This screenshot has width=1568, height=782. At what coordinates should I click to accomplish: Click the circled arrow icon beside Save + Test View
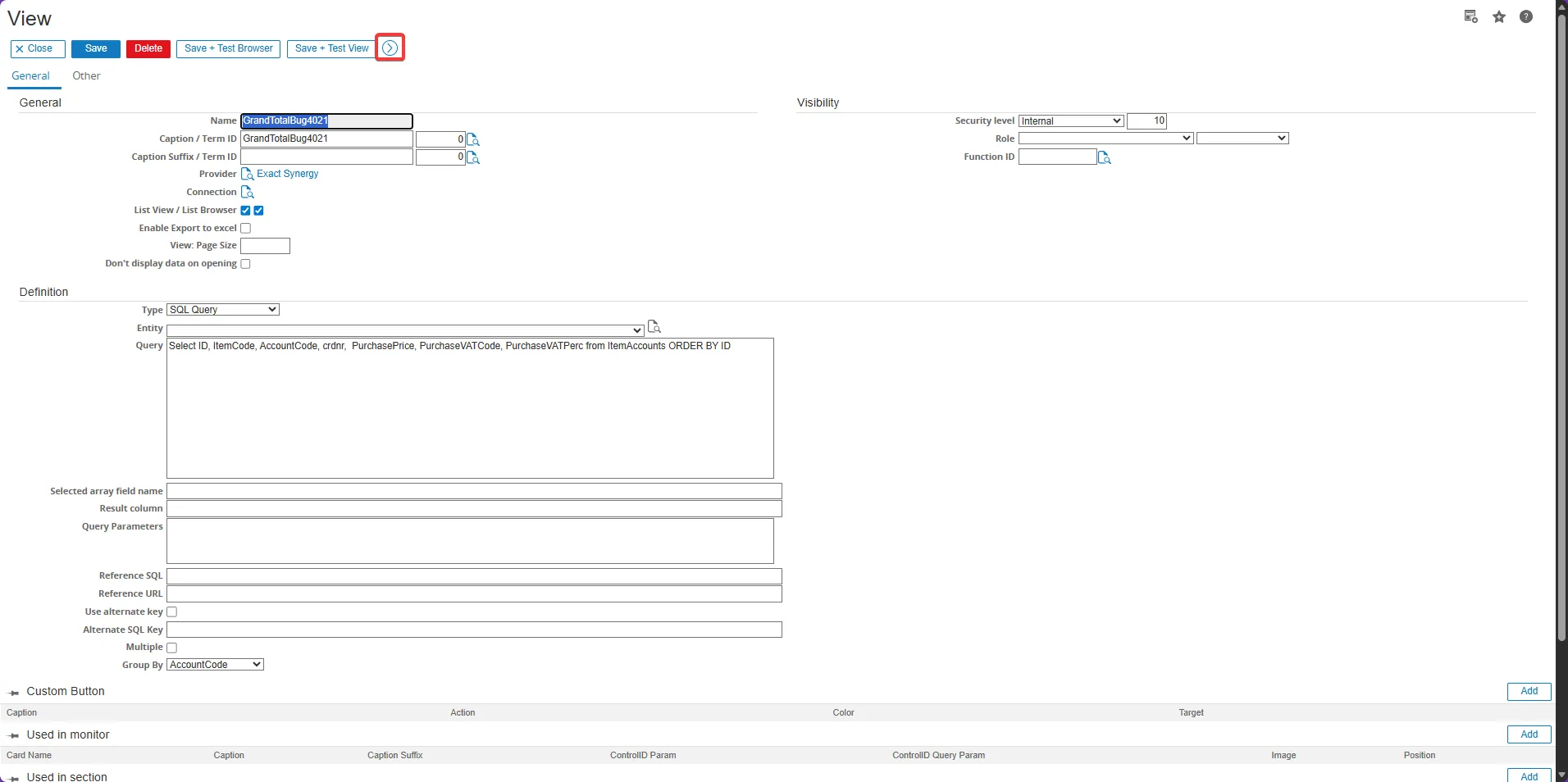[x=390, y=48]
